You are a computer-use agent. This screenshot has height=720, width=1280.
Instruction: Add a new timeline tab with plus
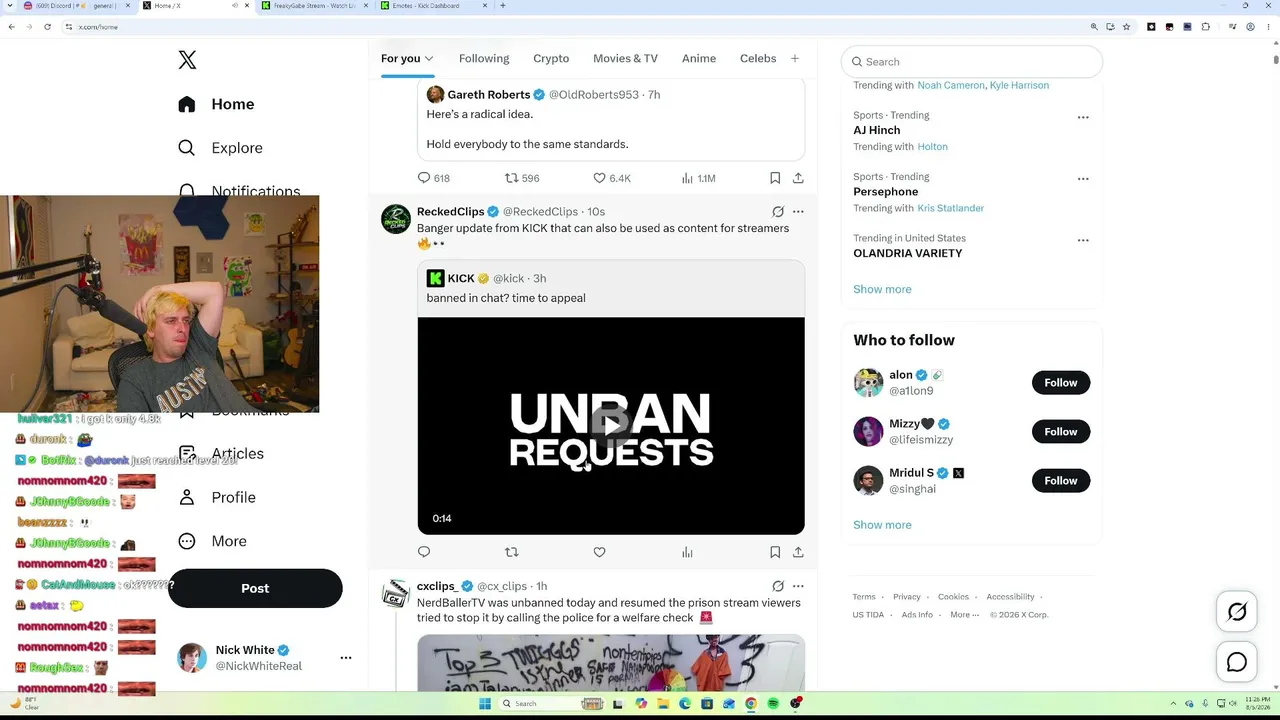click(795, 58)
